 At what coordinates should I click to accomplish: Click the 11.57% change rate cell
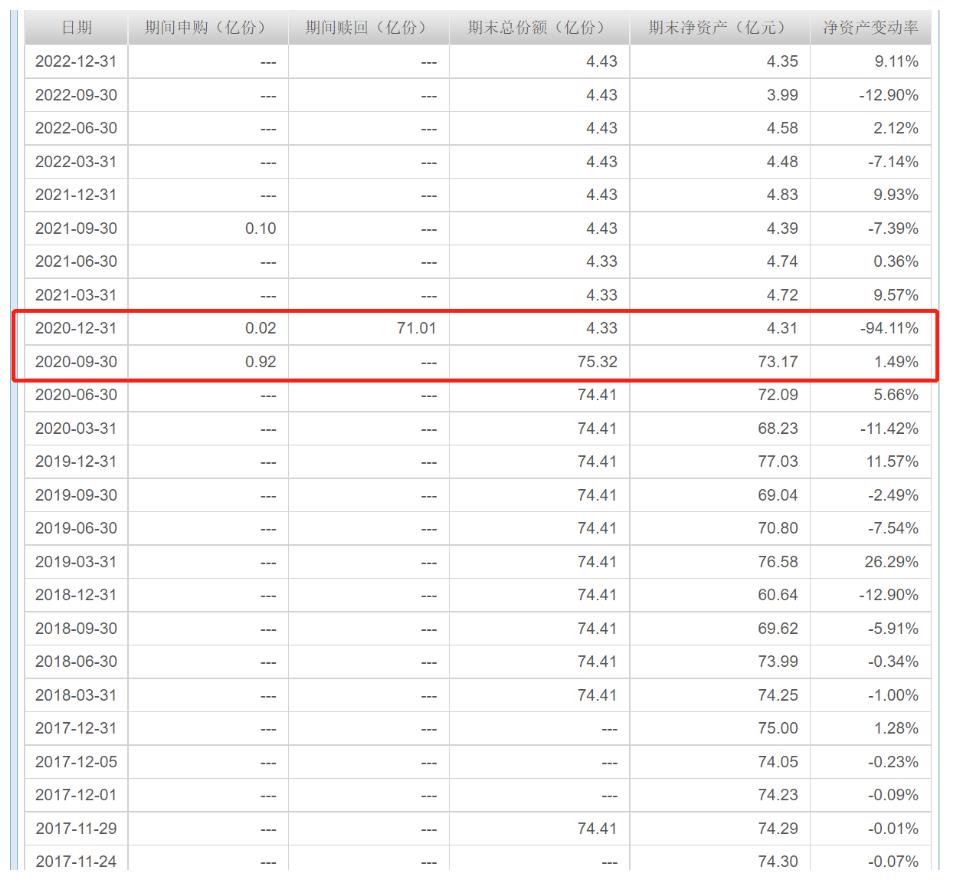[x=891, y=462]
